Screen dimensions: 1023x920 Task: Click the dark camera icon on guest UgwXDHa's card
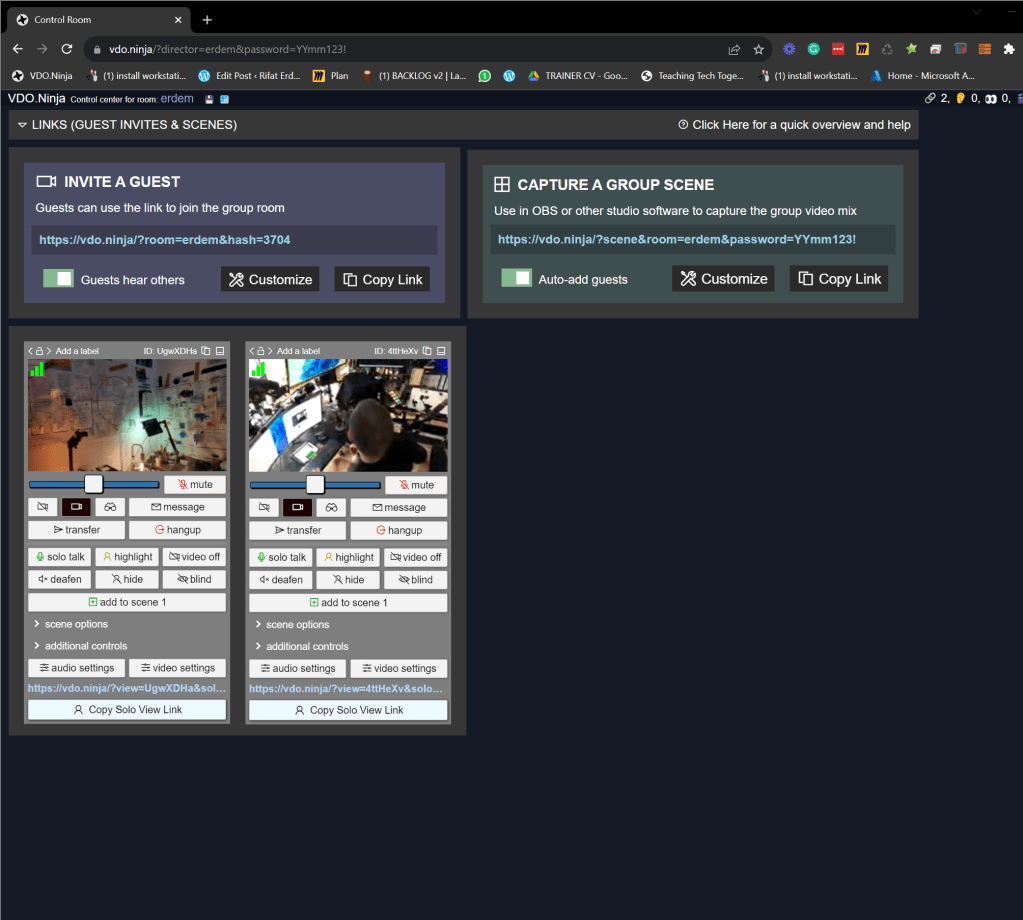(x=76, y=507)
